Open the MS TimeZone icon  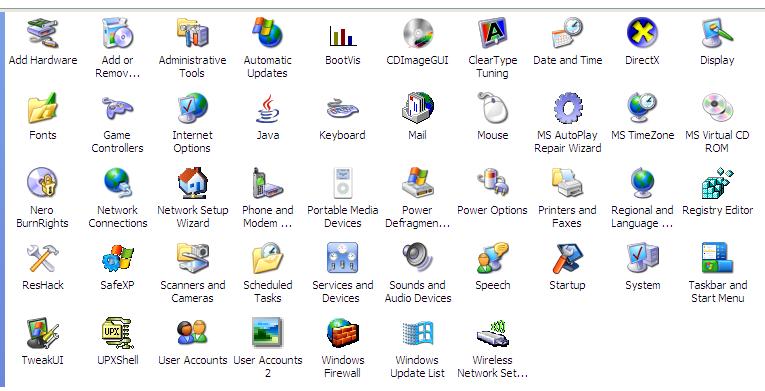642,108
